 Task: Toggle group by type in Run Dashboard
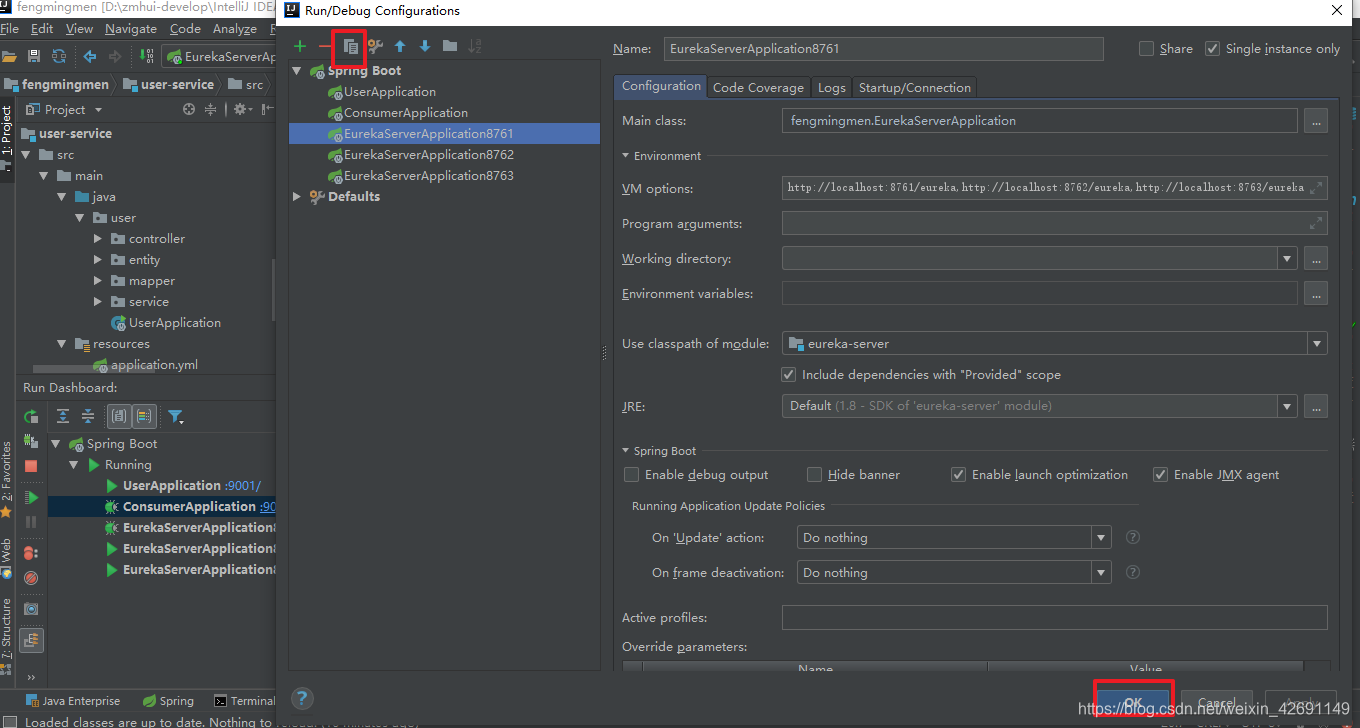119,417
